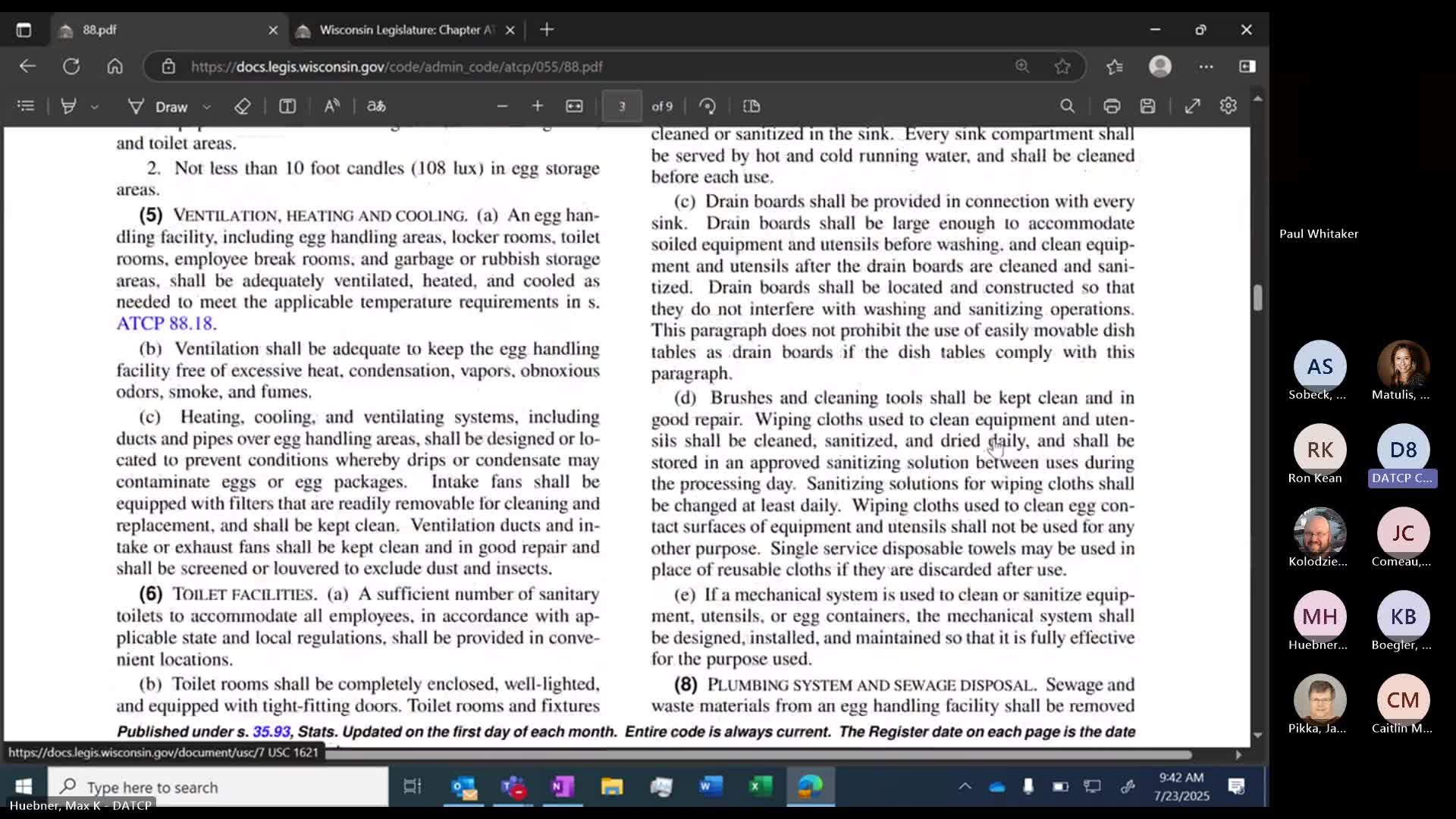The height and width of the screenshot is (819, 1456).
Task: Fit PDF to page width
Action: click(x=575, y=106)
